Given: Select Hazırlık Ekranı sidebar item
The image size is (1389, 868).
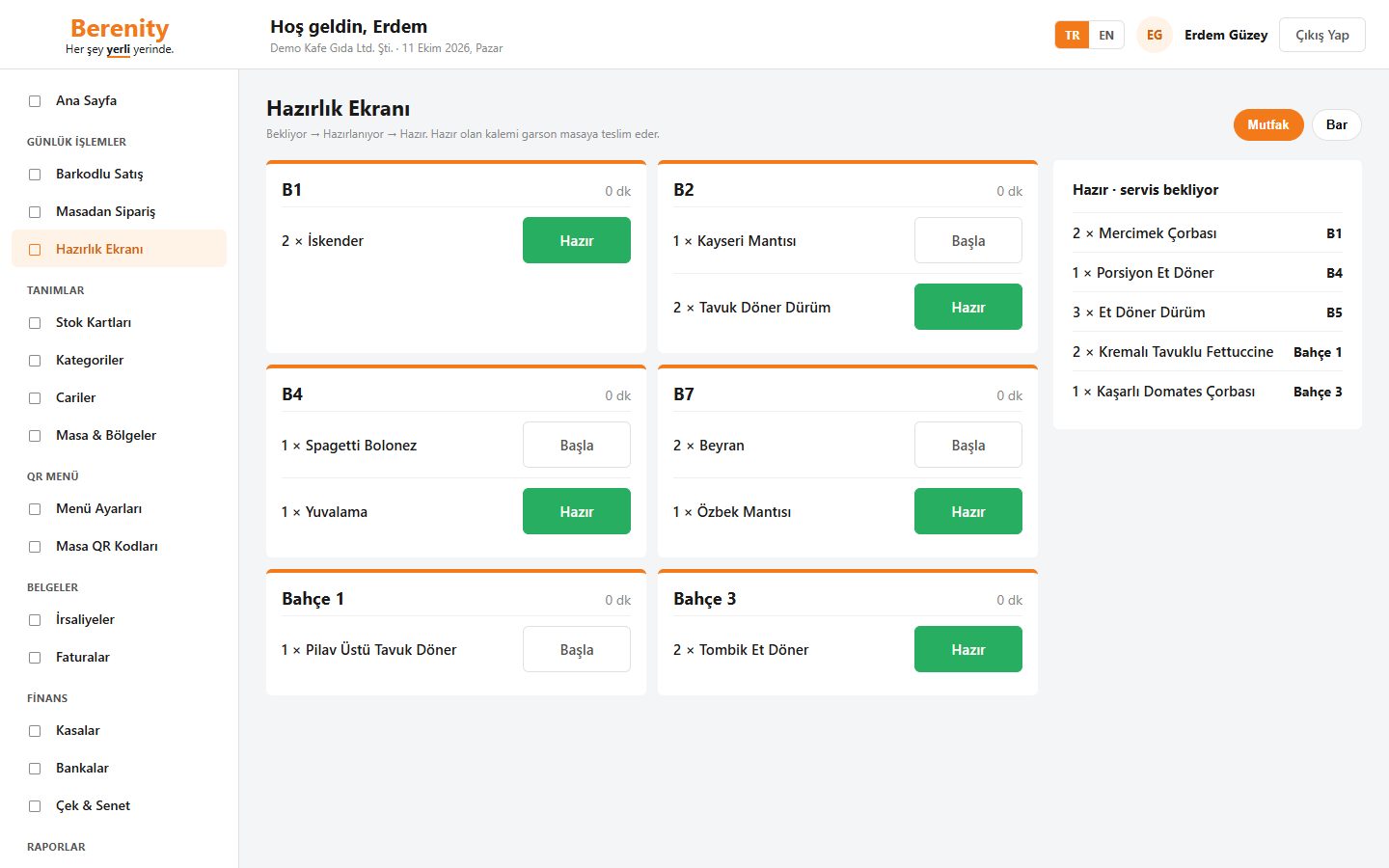Looking at the screenshot, I should (119, 249).
